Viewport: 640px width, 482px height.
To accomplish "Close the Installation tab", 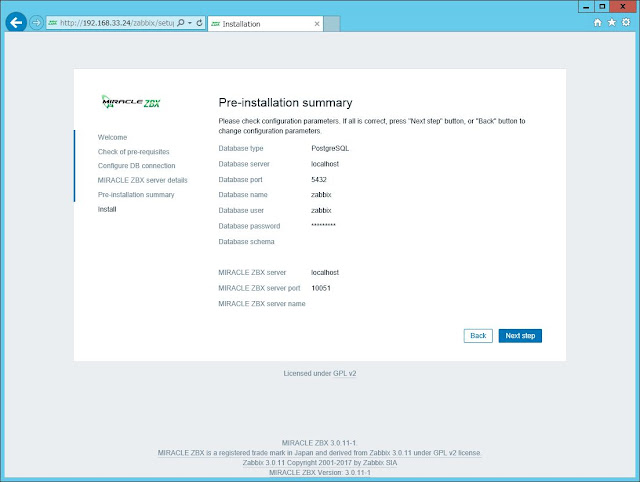I will tap(317, 24).
